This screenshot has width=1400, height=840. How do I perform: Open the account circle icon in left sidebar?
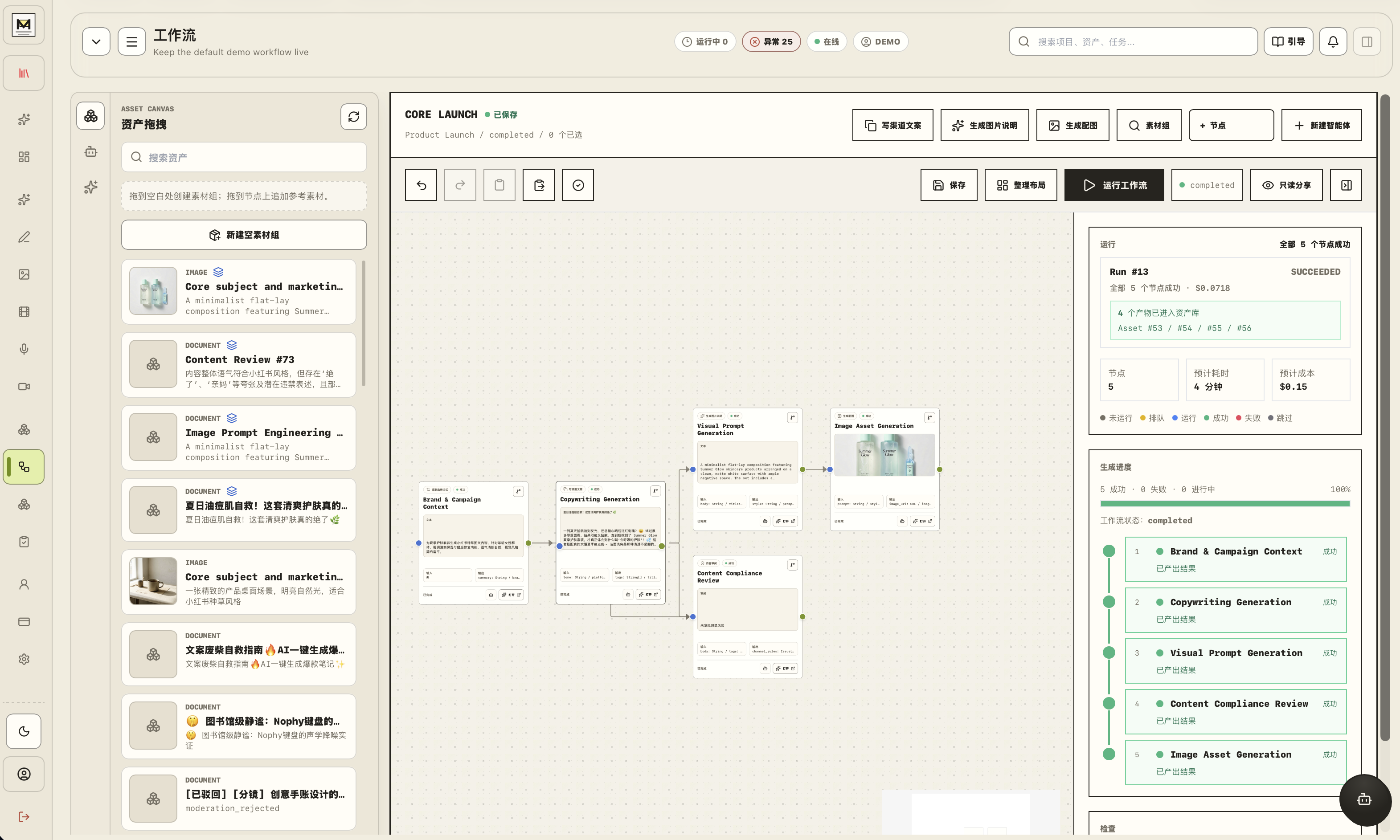tap(24, 775)
